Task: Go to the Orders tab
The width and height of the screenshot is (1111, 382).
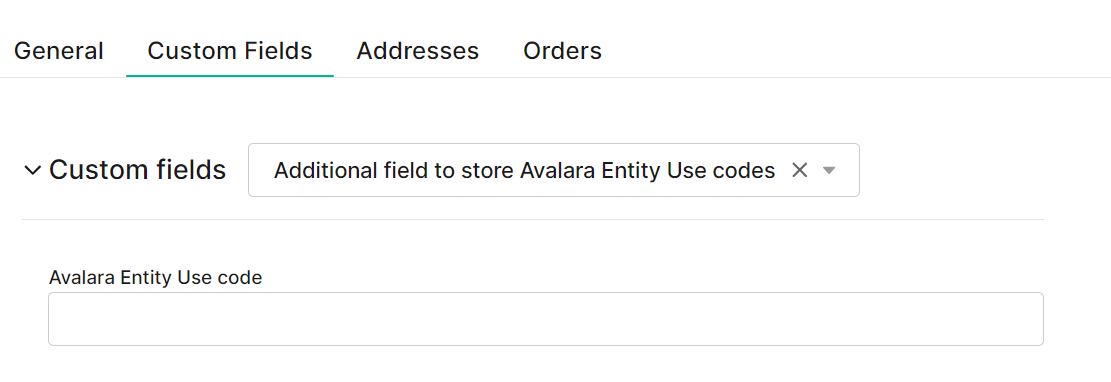Action: [x=563, y=51]
